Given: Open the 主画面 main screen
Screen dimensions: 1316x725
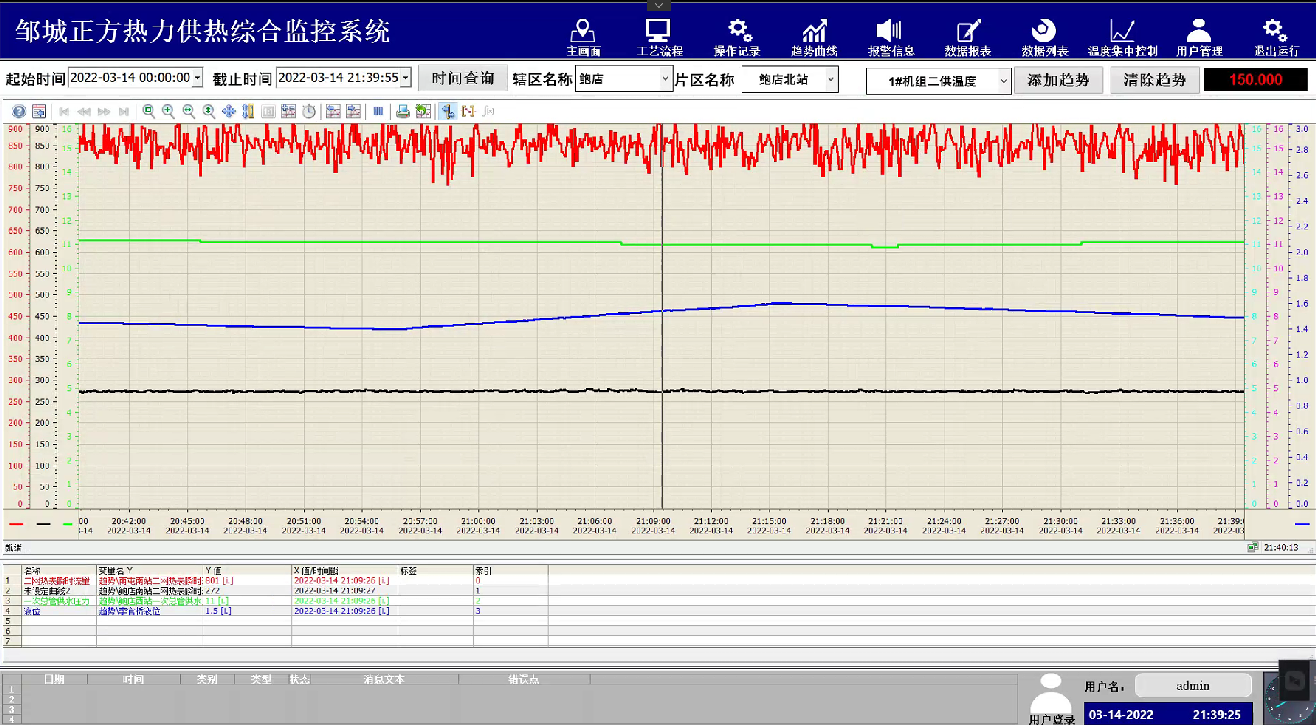Looking at the screenshot, I should (583, 35).
